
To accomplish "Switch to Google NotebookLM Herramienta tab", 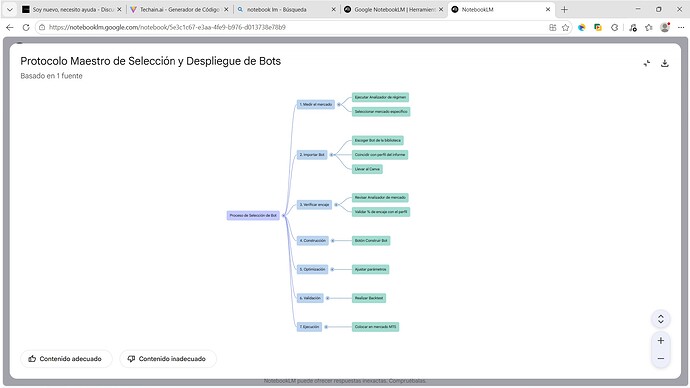I will point(393,9).
